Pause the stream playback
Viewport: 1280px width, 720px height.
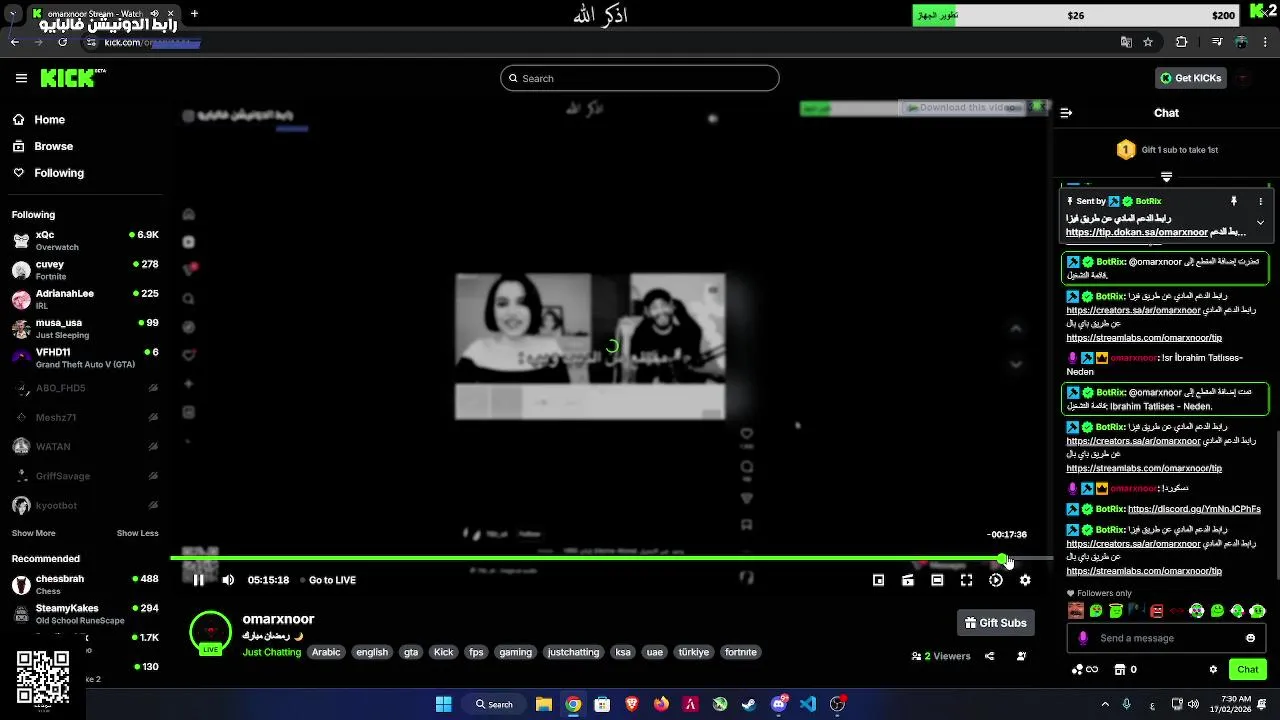pyautogui.click(x=199, y=580)
